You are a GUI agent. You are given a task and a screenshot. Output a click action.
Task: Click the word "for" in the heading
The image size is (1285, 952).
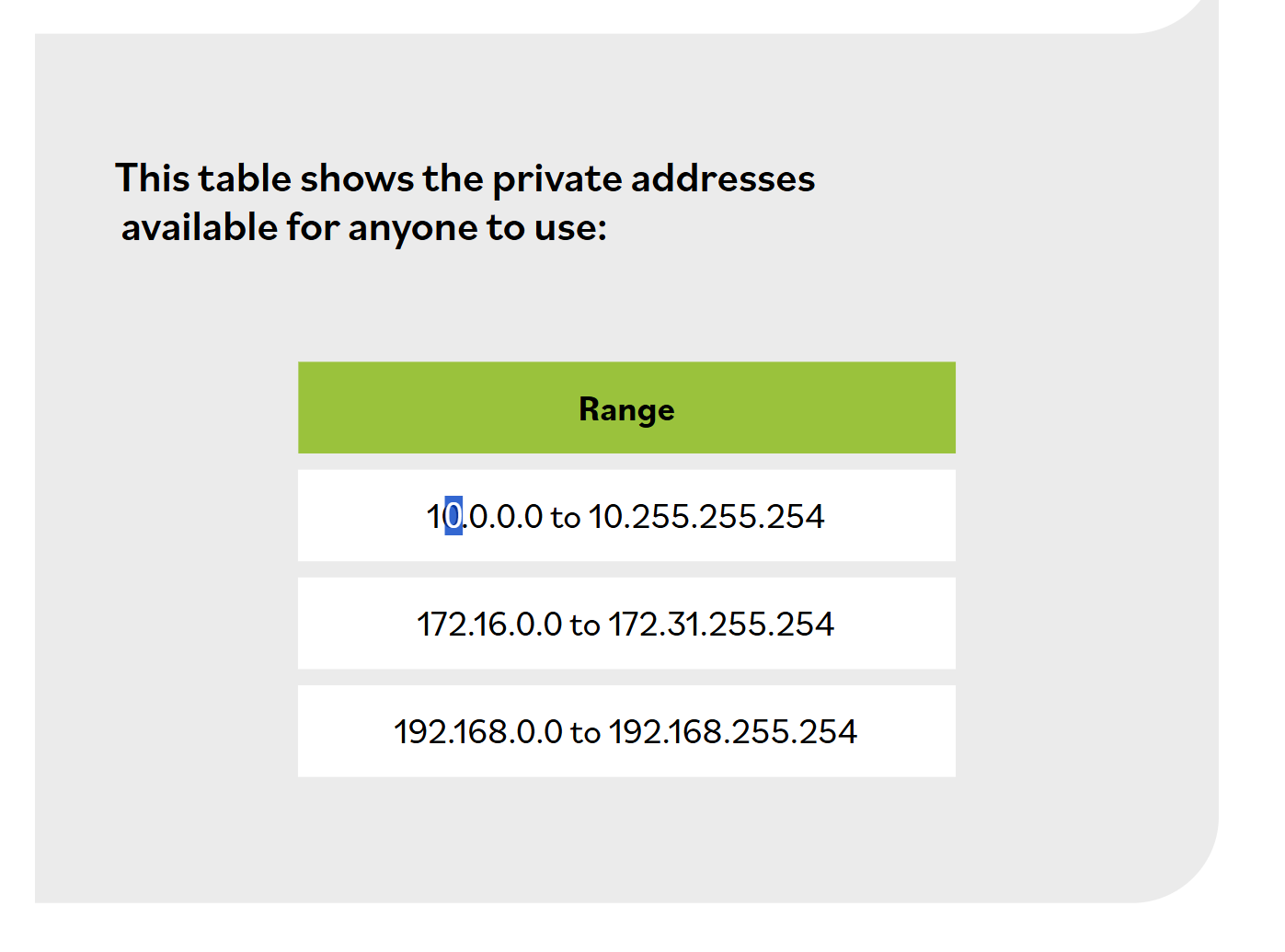(313, 228)
